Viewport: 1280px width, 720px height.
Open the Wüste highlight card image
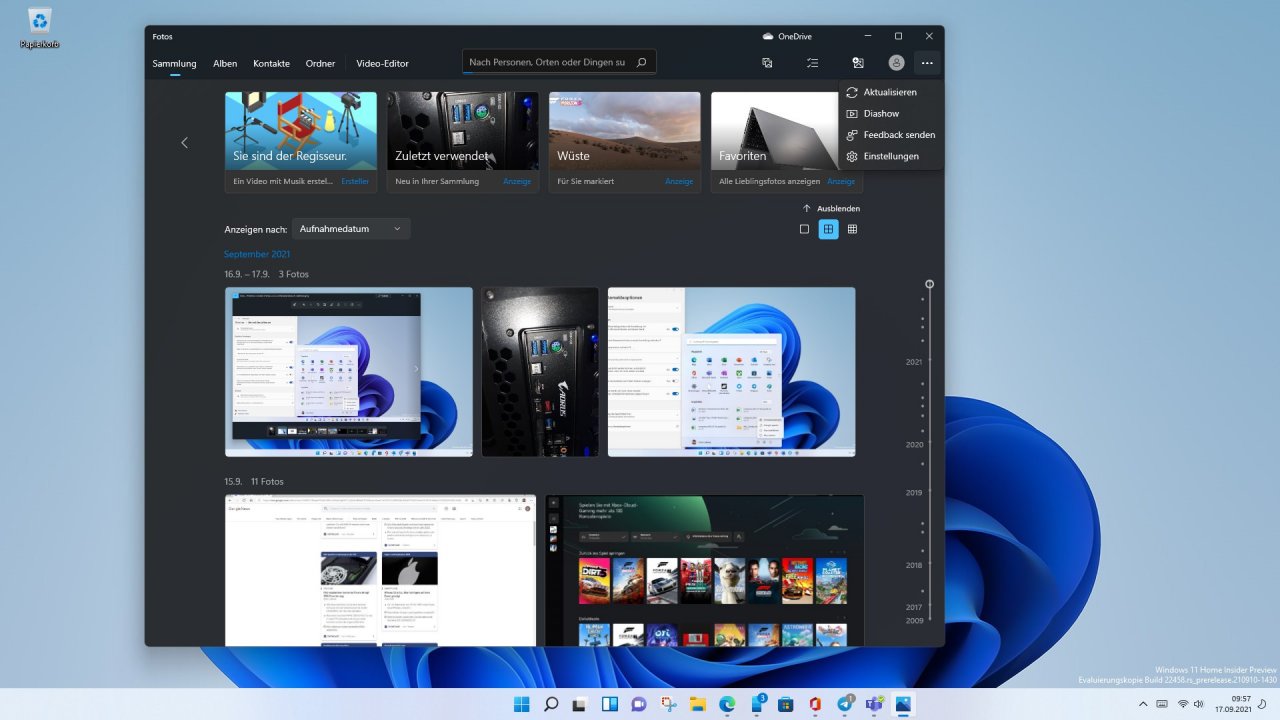coord(625,131)
